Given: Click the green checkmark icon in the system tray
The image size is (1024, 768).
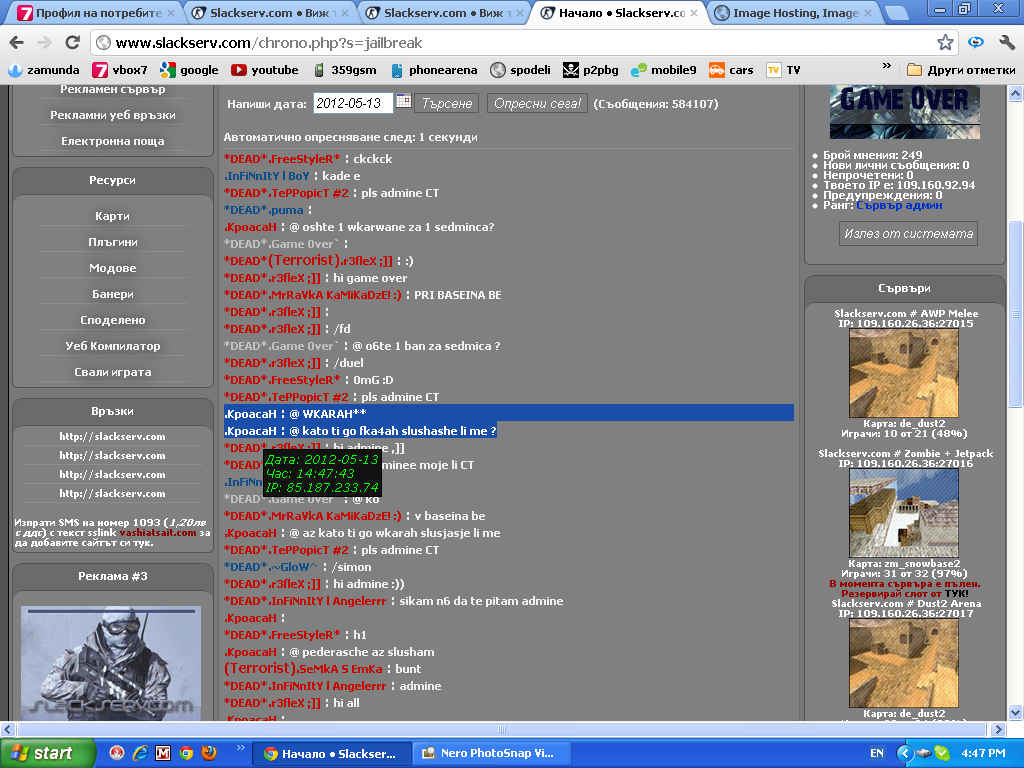Looking at the screenshot, I should point(941,753).
